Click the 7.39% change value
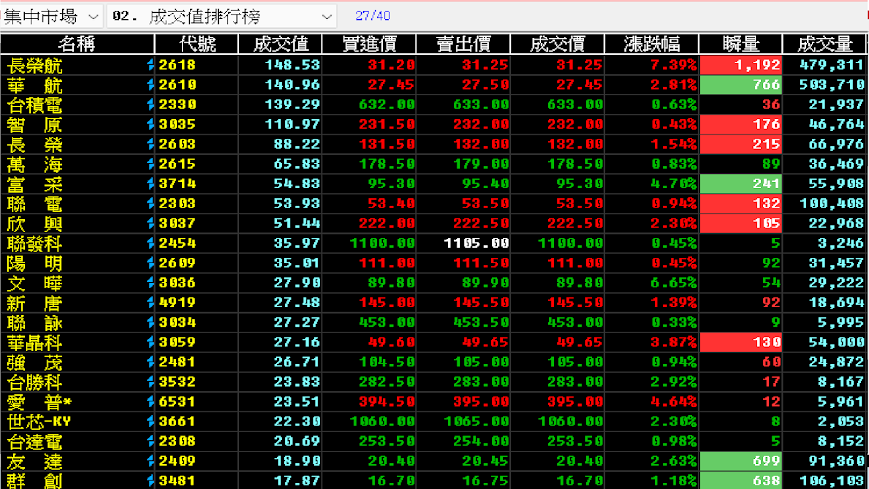 tap(673, 65)
